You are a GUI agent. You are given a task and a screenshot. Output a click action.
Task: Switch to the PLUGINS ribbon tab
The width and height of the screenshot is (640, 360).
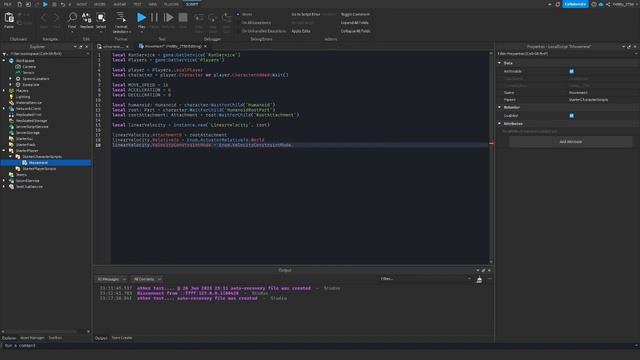point(171,4)
